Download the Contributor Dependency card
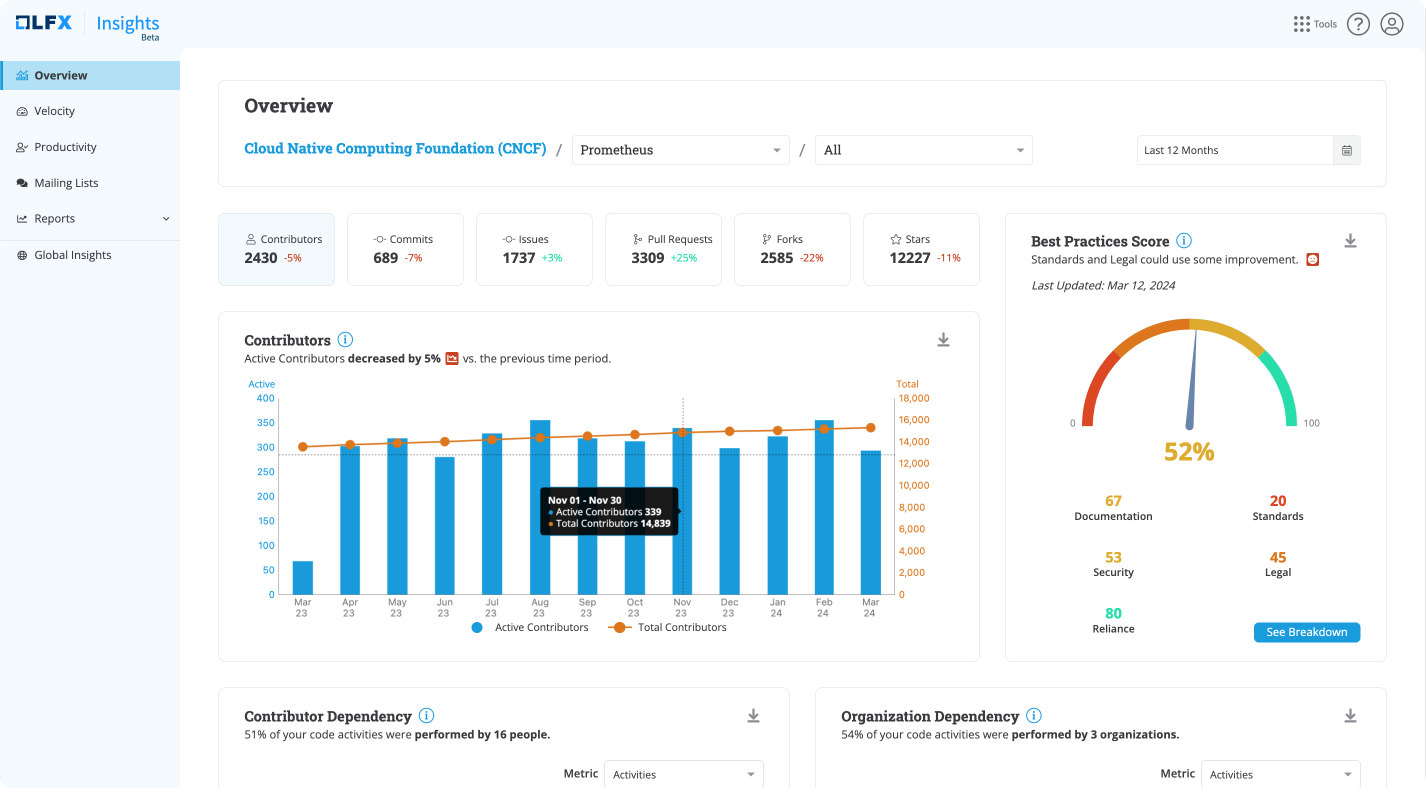Image resolution: width=1426 pixels, height=788 pixels. pyautogui.click(x=754, y=716)
